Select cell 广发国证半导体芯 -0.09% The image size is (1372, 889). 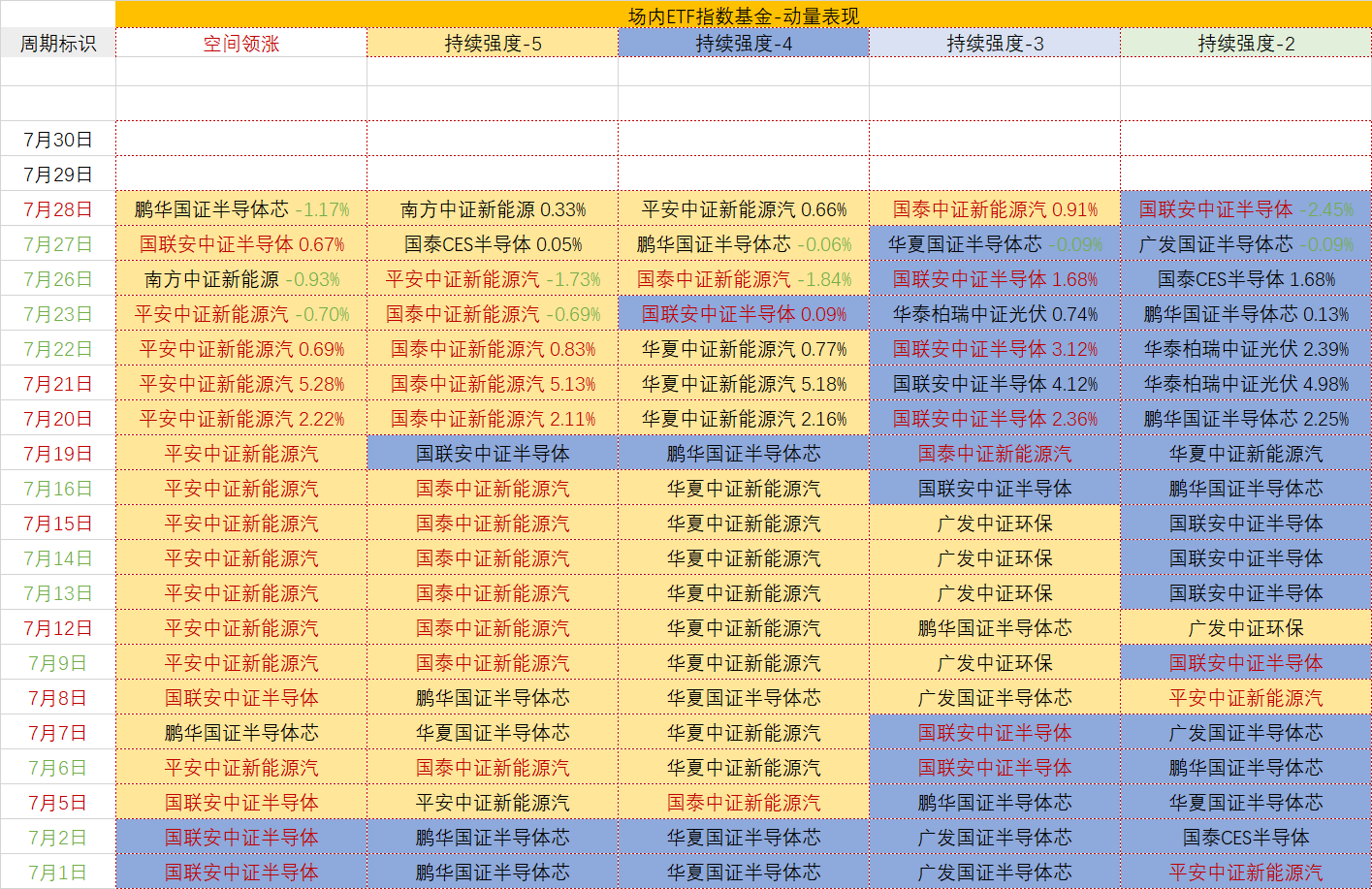pos(1246,244)
